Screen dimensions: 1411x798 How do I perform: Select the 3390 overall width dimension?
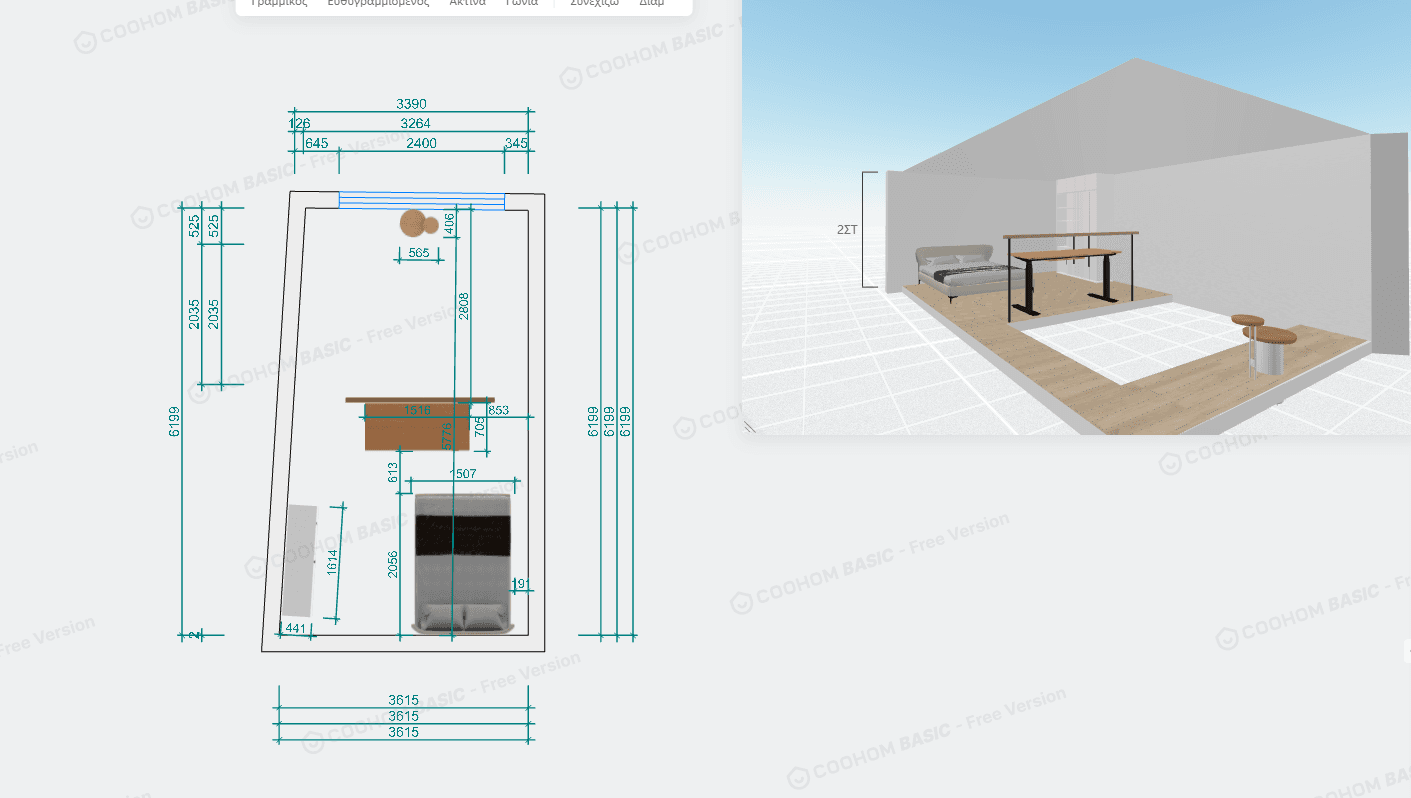click(x=411, y=104)
